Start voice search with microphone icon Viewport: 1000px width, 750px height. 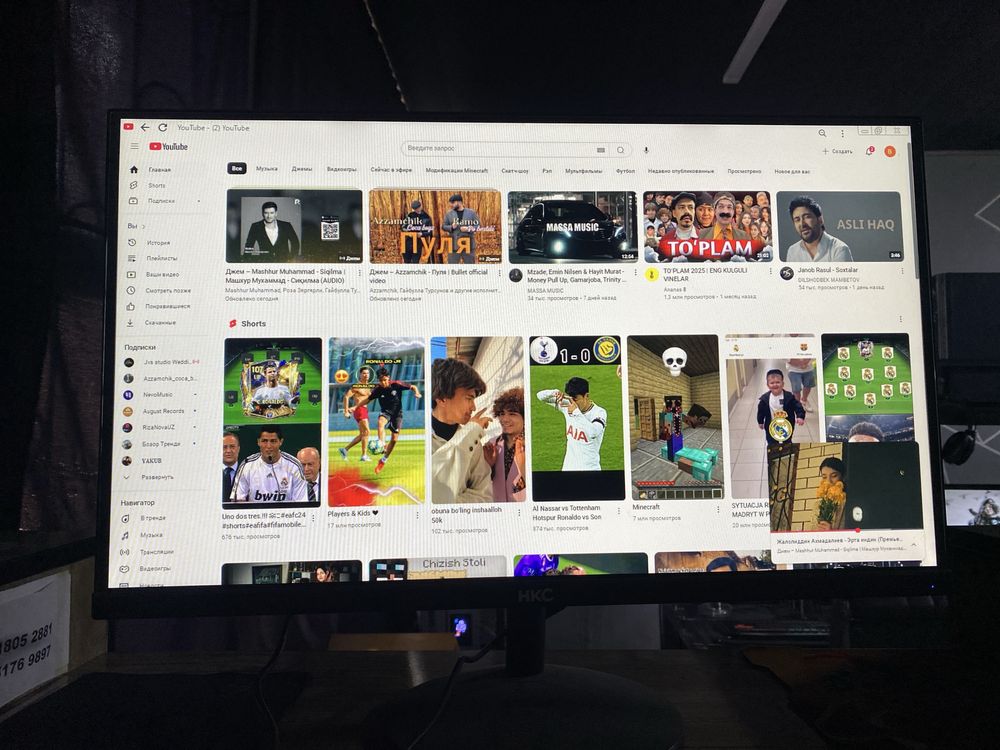click(x=646, y=150)
